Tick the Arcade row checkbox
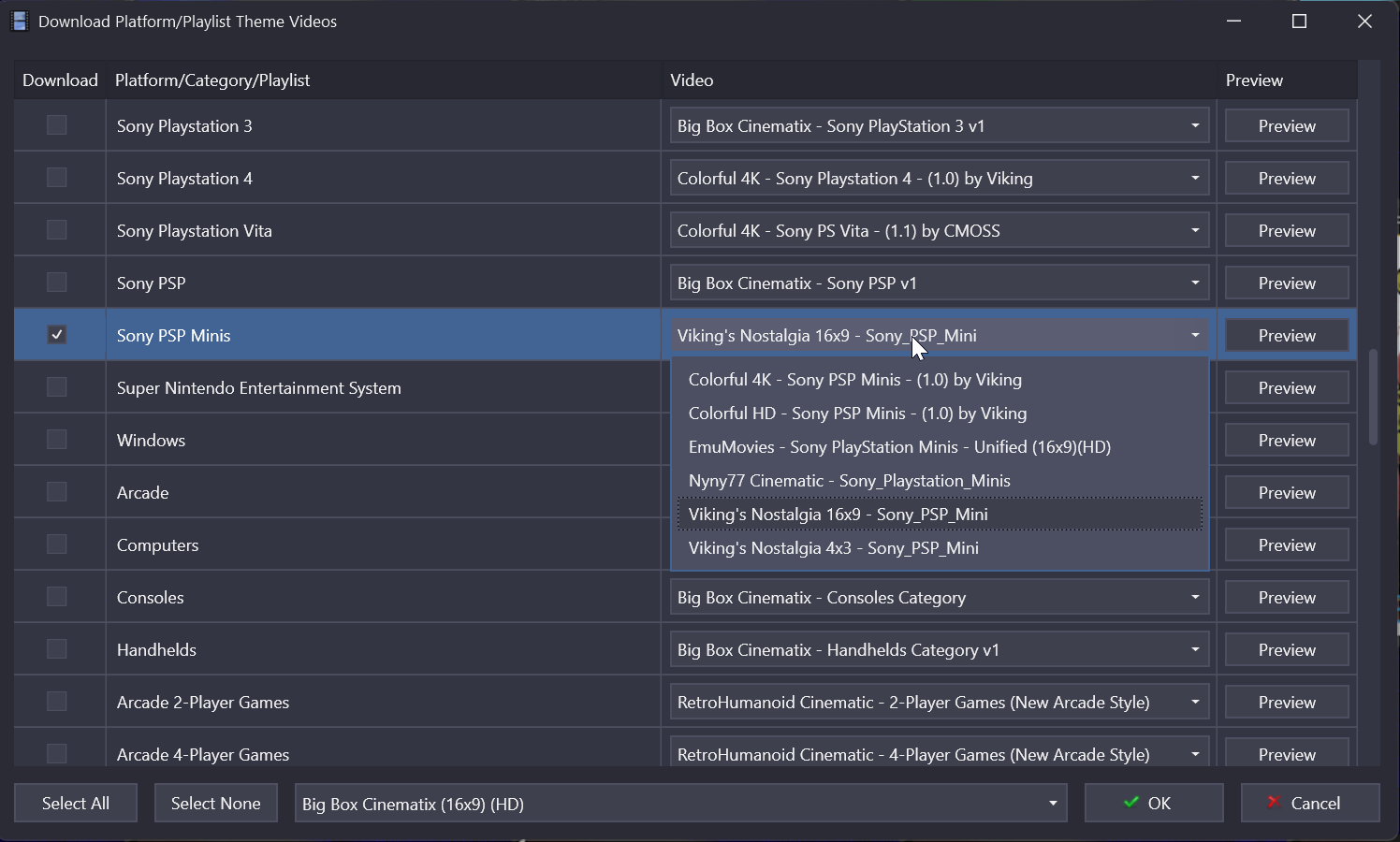This screenshot has height=842, width=1400. [57, 492]
